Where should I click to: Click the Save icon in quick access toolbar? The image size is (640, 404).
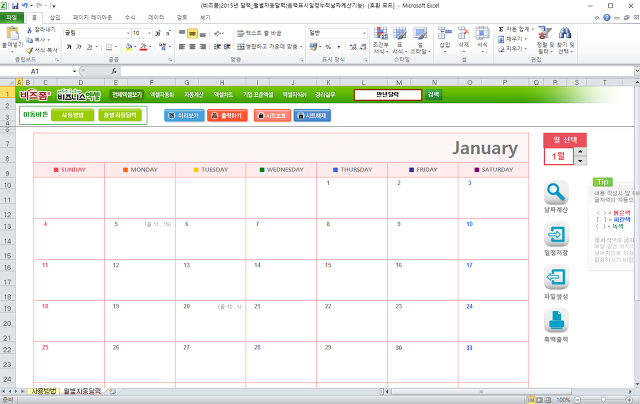tap(15, 6)
